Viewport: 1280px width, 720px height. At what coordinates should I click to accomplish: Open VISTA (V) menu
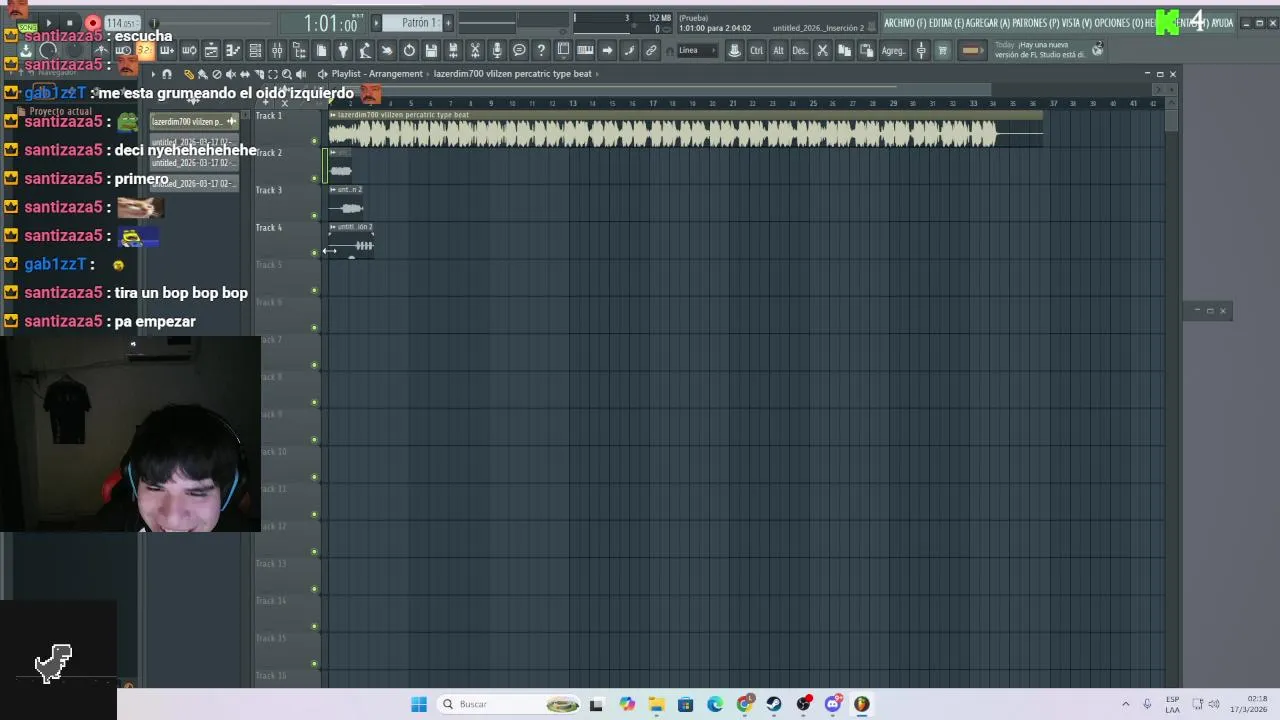click(1076, 23)
